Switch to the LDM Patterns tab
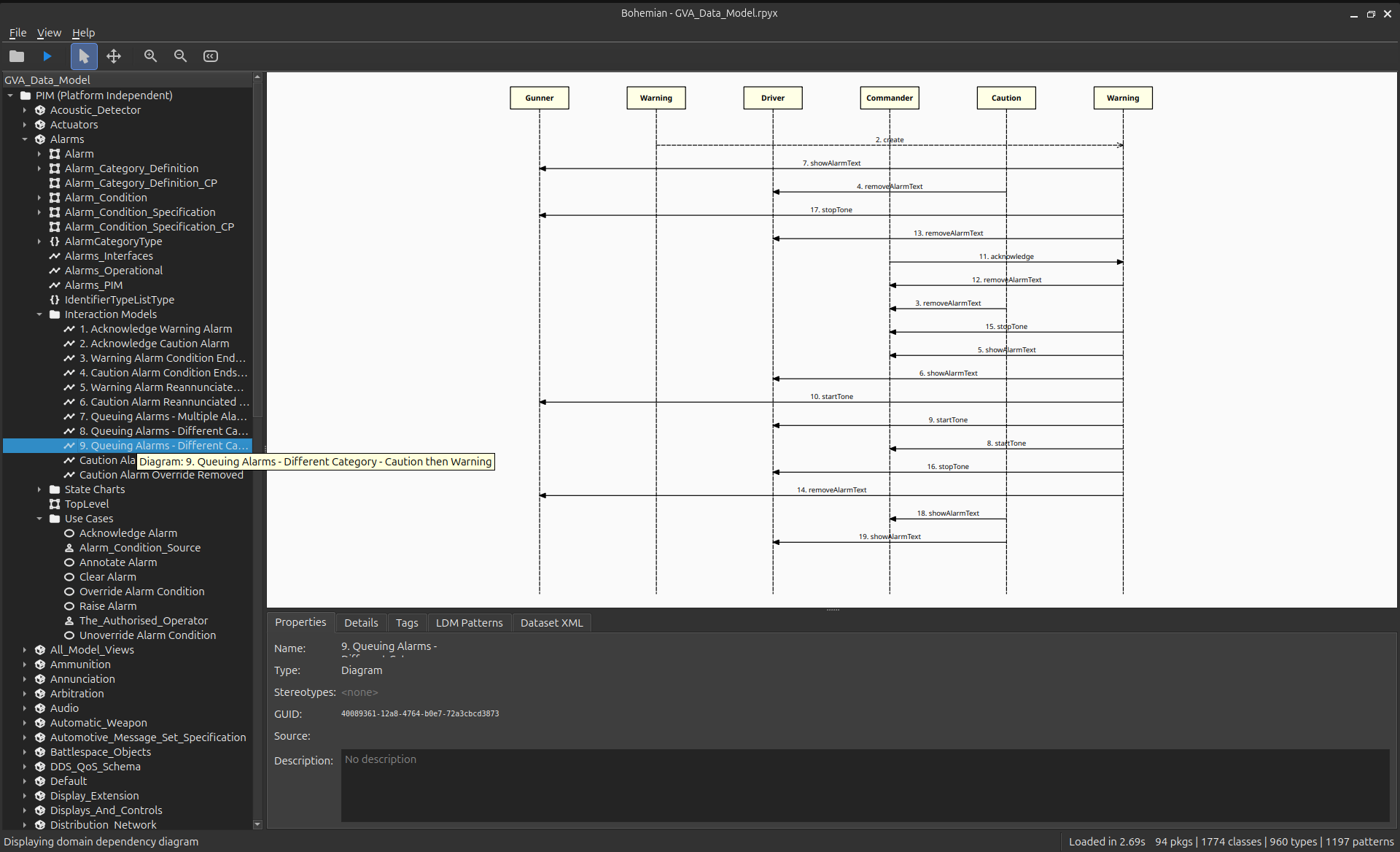The height and width of the screenshot is (852, 1400). coord(469,622)
